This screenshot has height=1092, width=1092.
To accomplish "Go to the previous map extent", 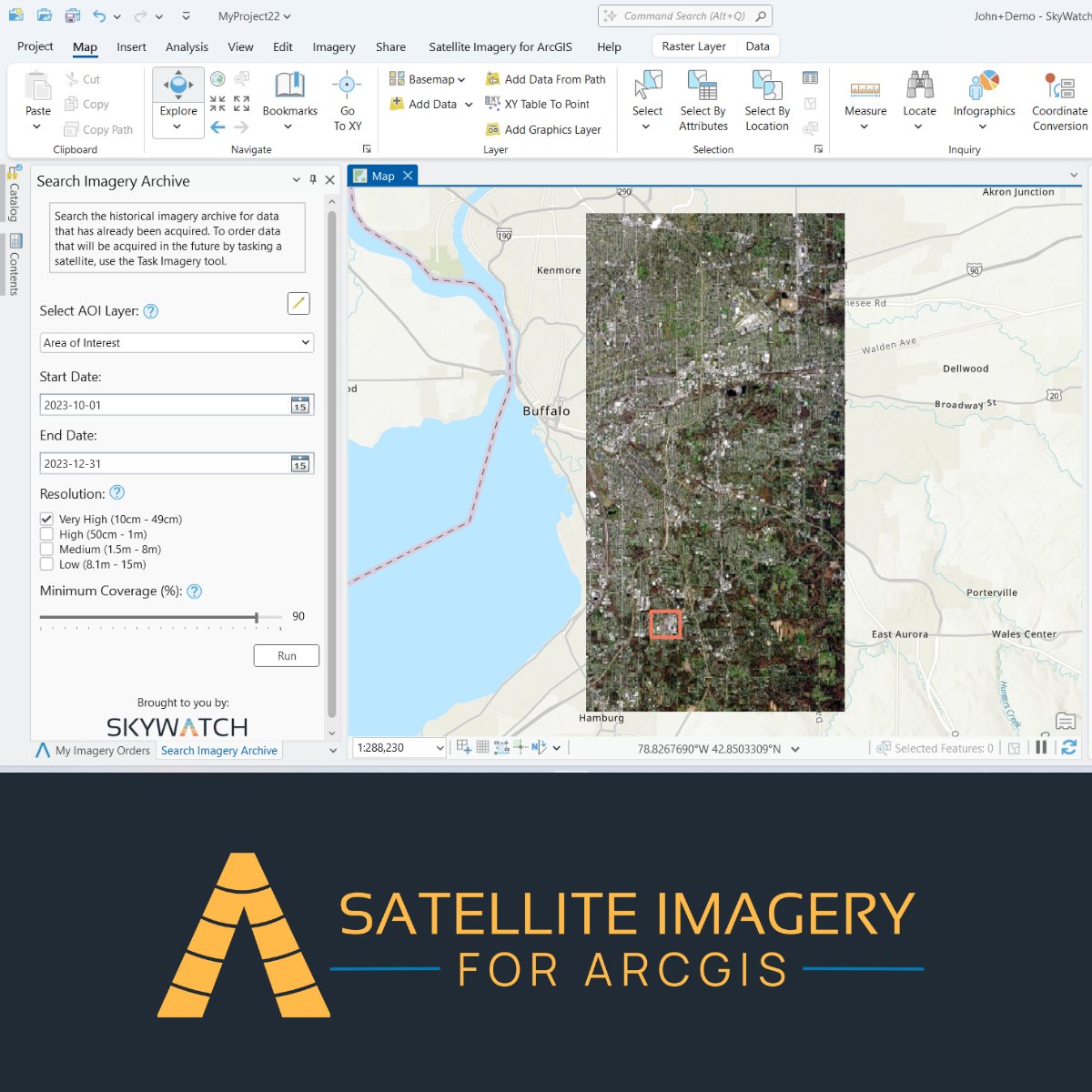I will tap(217, 127).
